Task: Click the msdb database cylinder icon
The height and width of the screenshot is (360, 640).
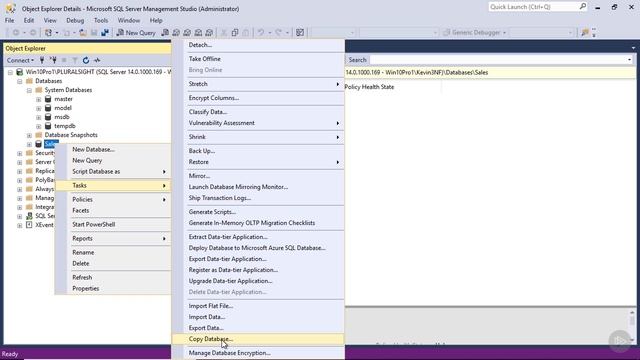Action: [x=48, y=117]
